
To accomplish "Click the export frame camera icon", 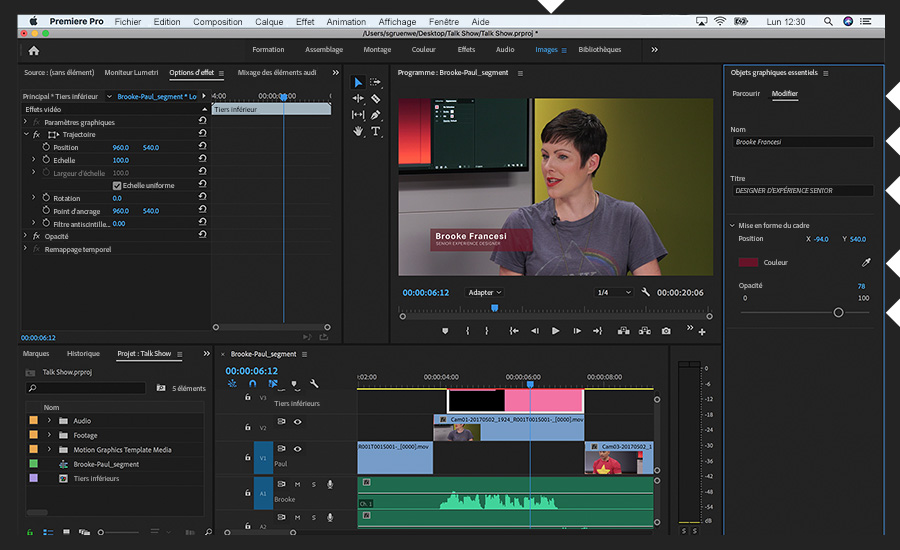I will click(666, 331).
